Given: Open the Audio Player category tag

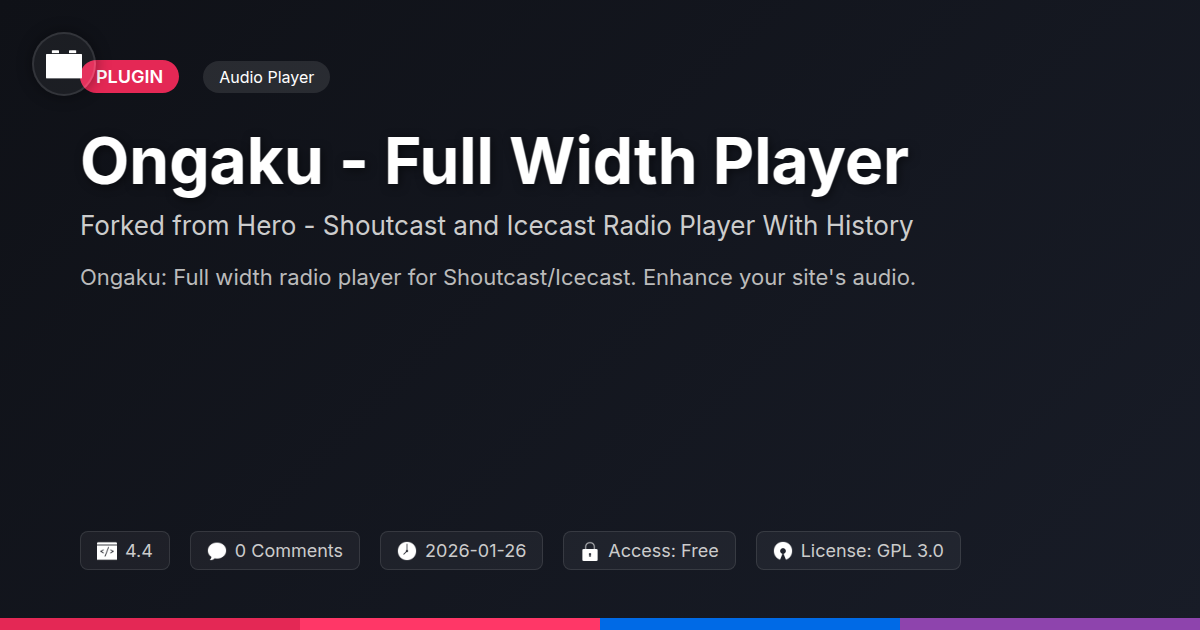Looking at the screenshot, I should point(266,77).
